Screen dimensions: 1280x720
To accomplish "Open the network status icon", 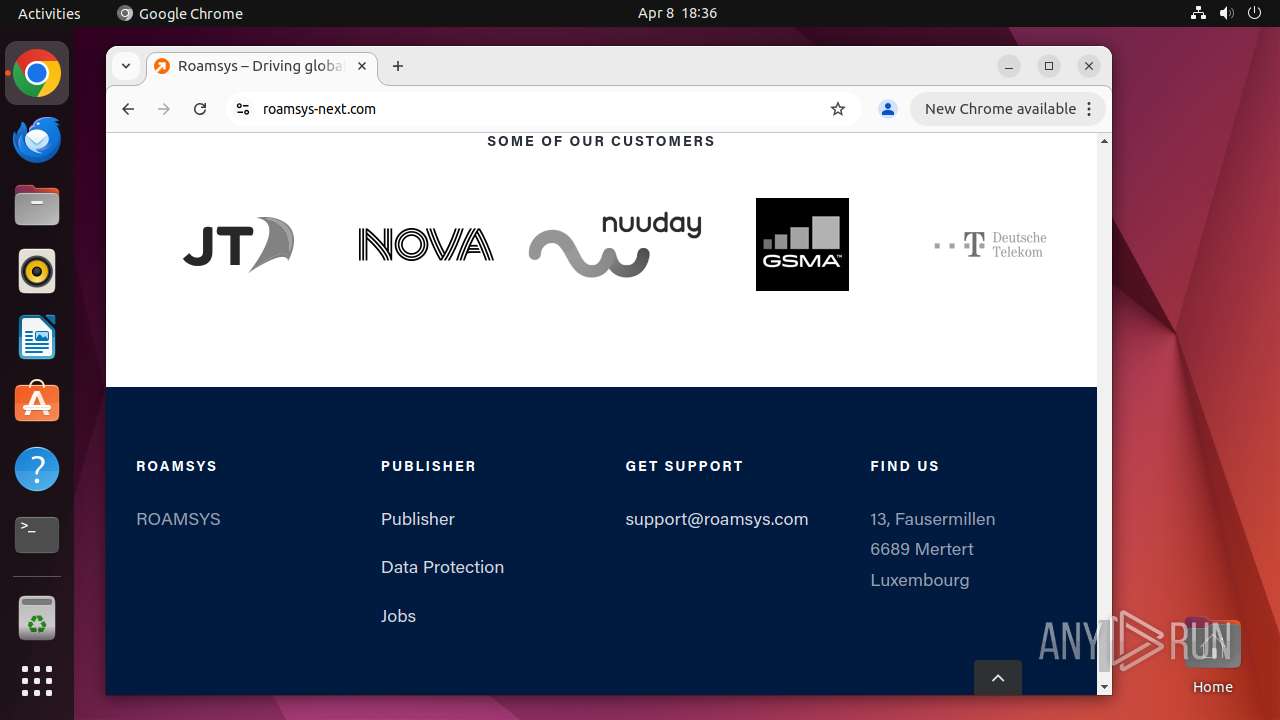I will point(1198,13).
